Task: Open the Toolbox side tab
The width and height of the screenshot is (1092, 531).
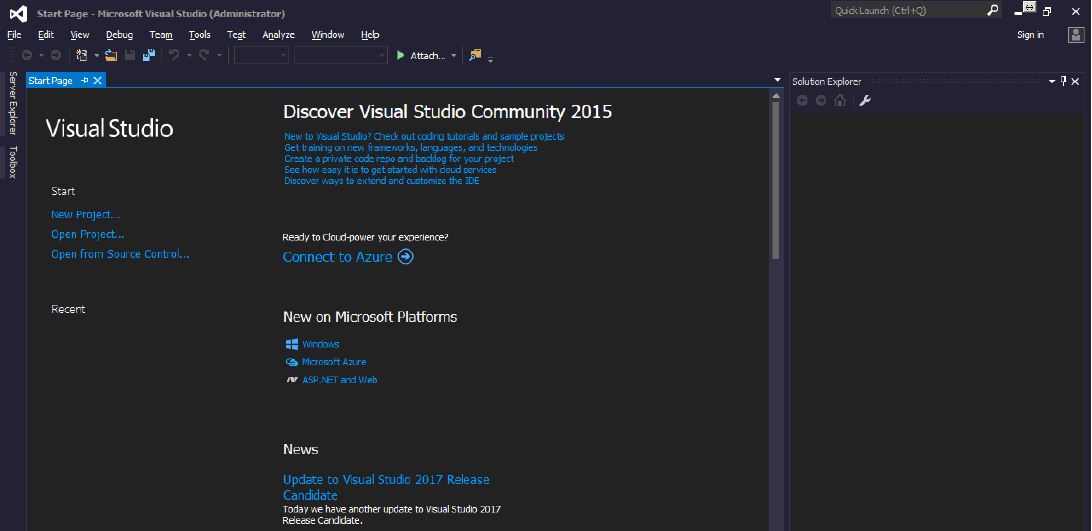Action: [13, 162]
